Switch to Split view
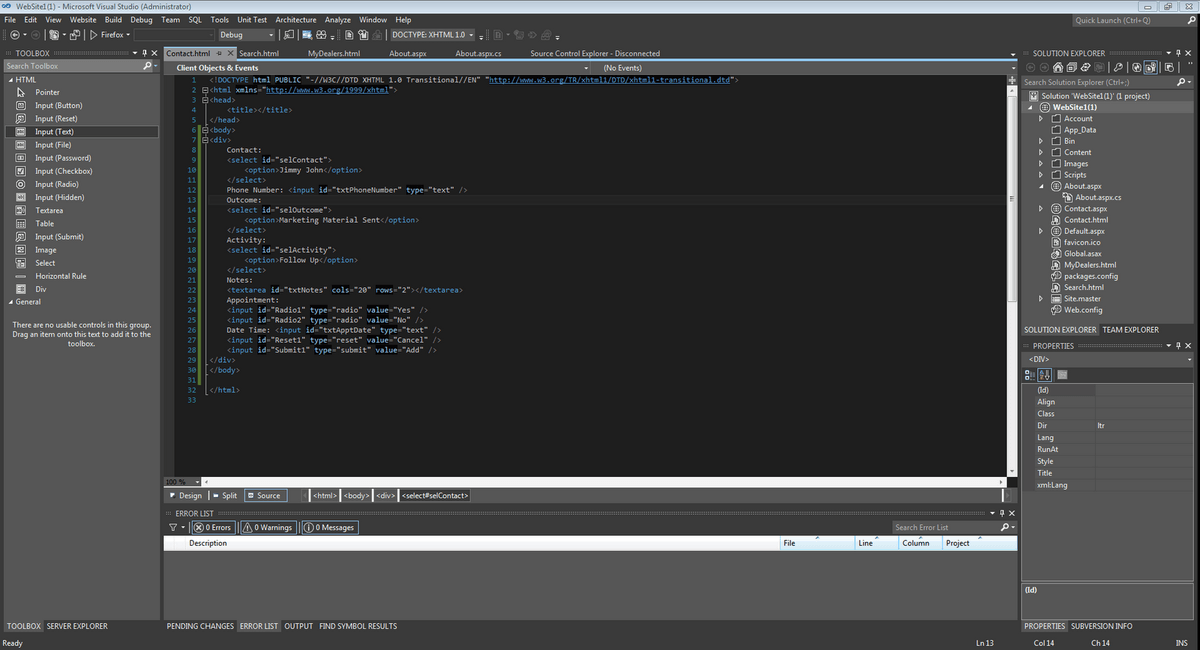This screenshot has height=650, width=1200. [x=225, y=495]
